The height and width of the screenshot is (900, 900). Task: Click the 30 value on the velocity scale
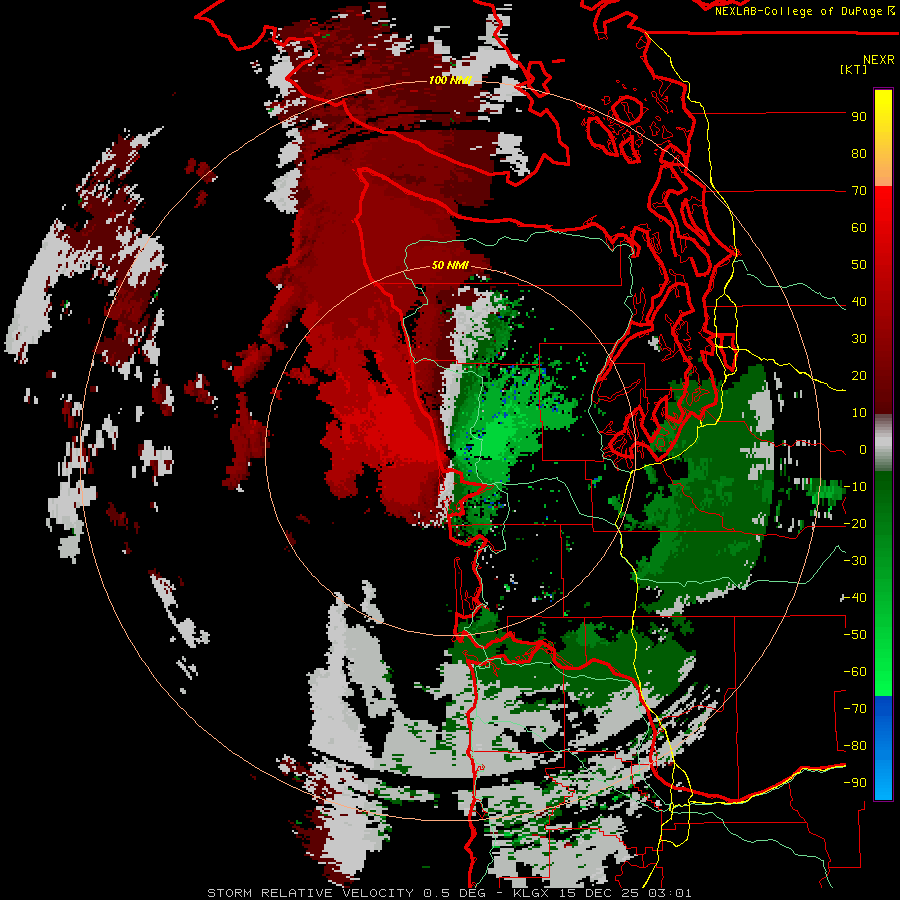[859, 339]
